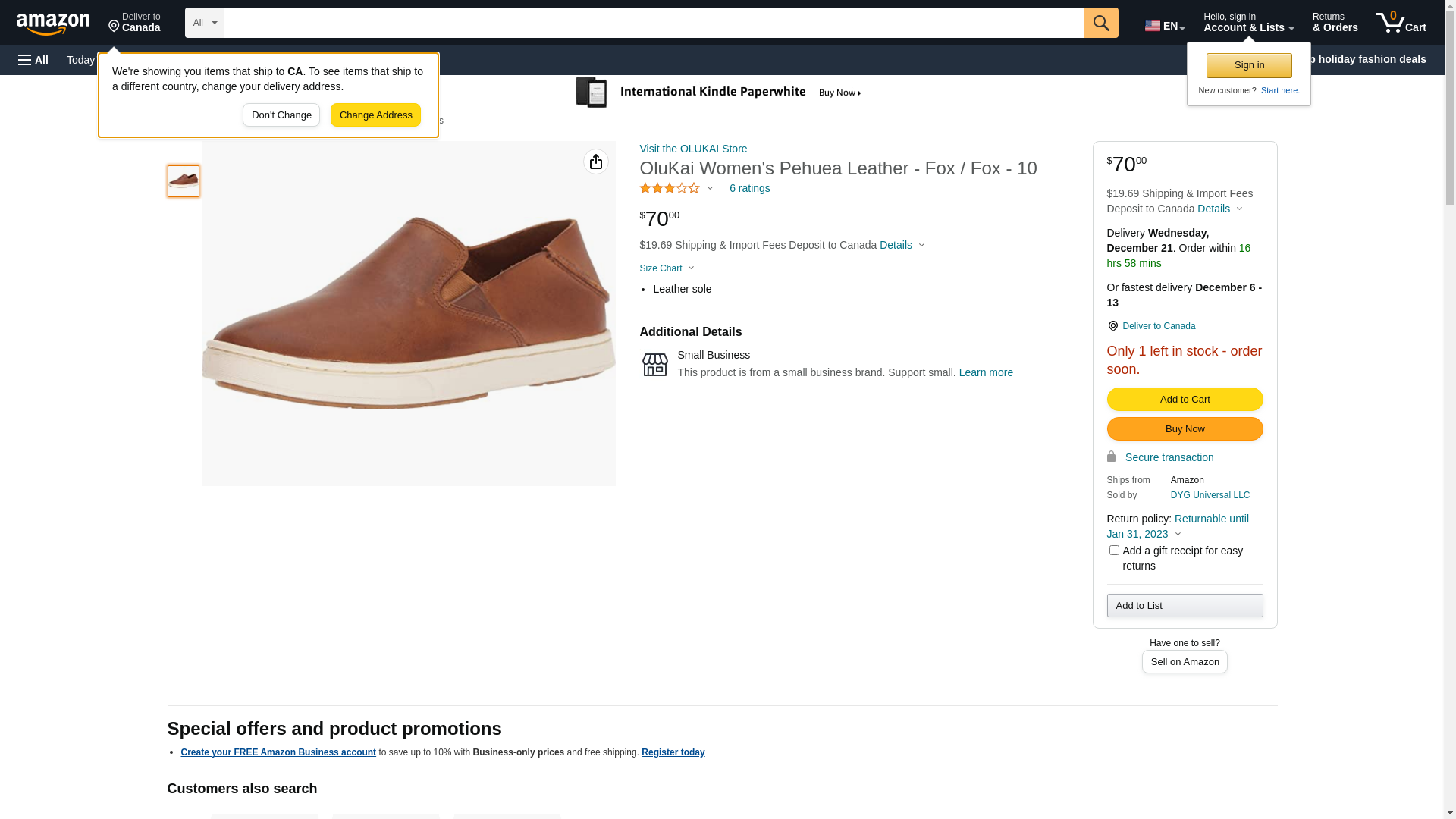Open the Add to List dropdown
1456x819 pixels.
1184,605
